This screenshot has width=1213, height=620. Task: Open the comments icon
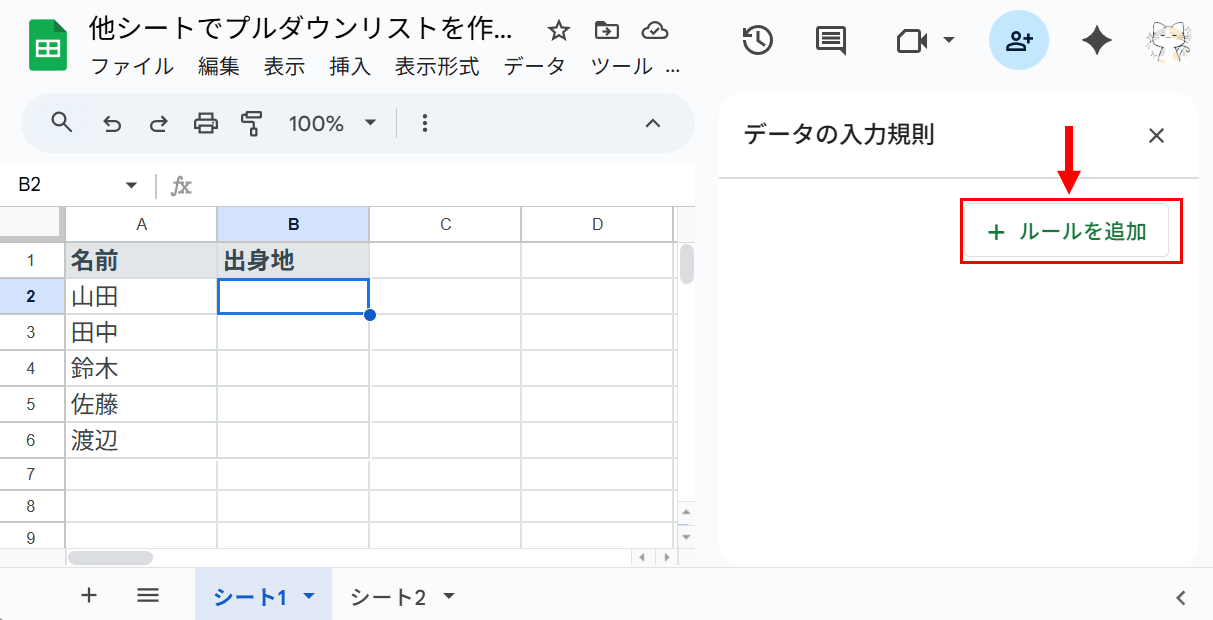[x=829, y=41]
